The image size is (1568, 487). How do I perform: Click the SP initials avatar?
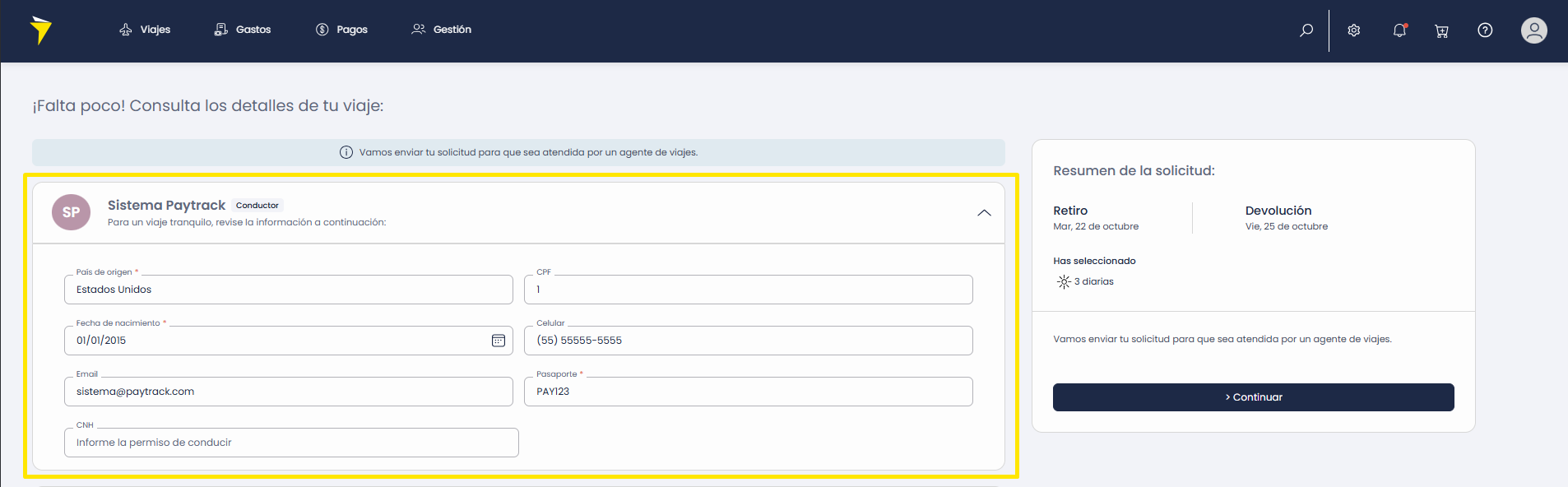[x=71, y=212]
